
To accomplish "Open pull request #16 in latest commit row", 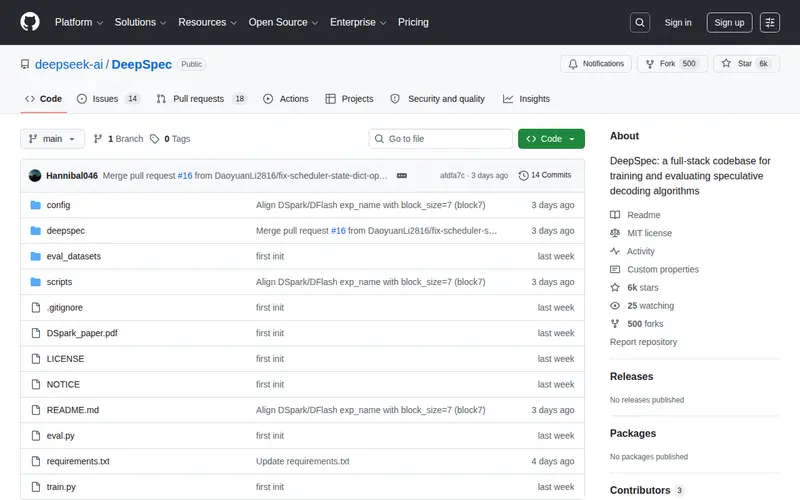I will tap(185, 176).
